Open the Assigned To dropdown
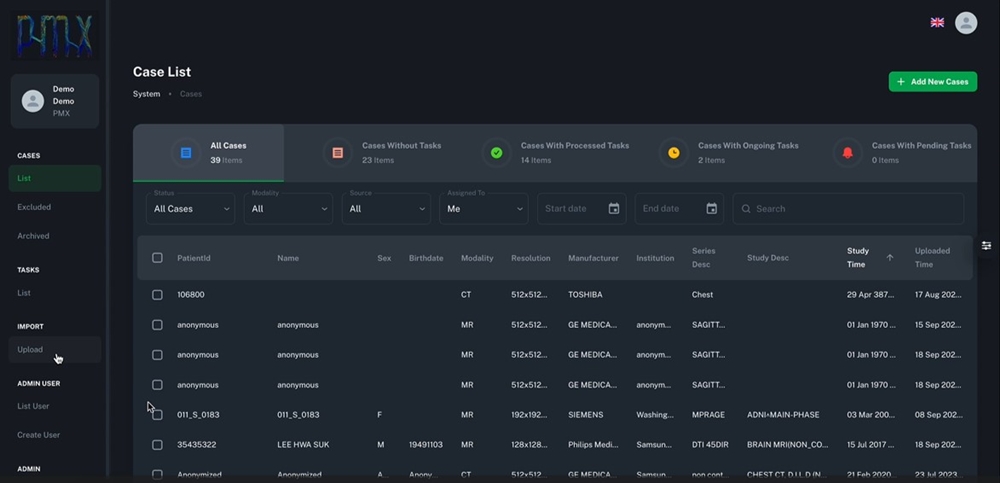Screen dimensions: 1000x483 [x=483, y=209]
